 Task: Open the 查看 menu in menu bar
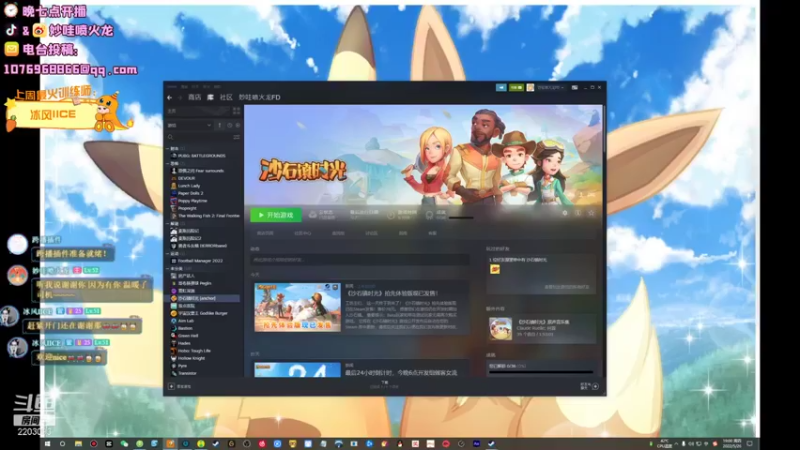tap(185, 87)
